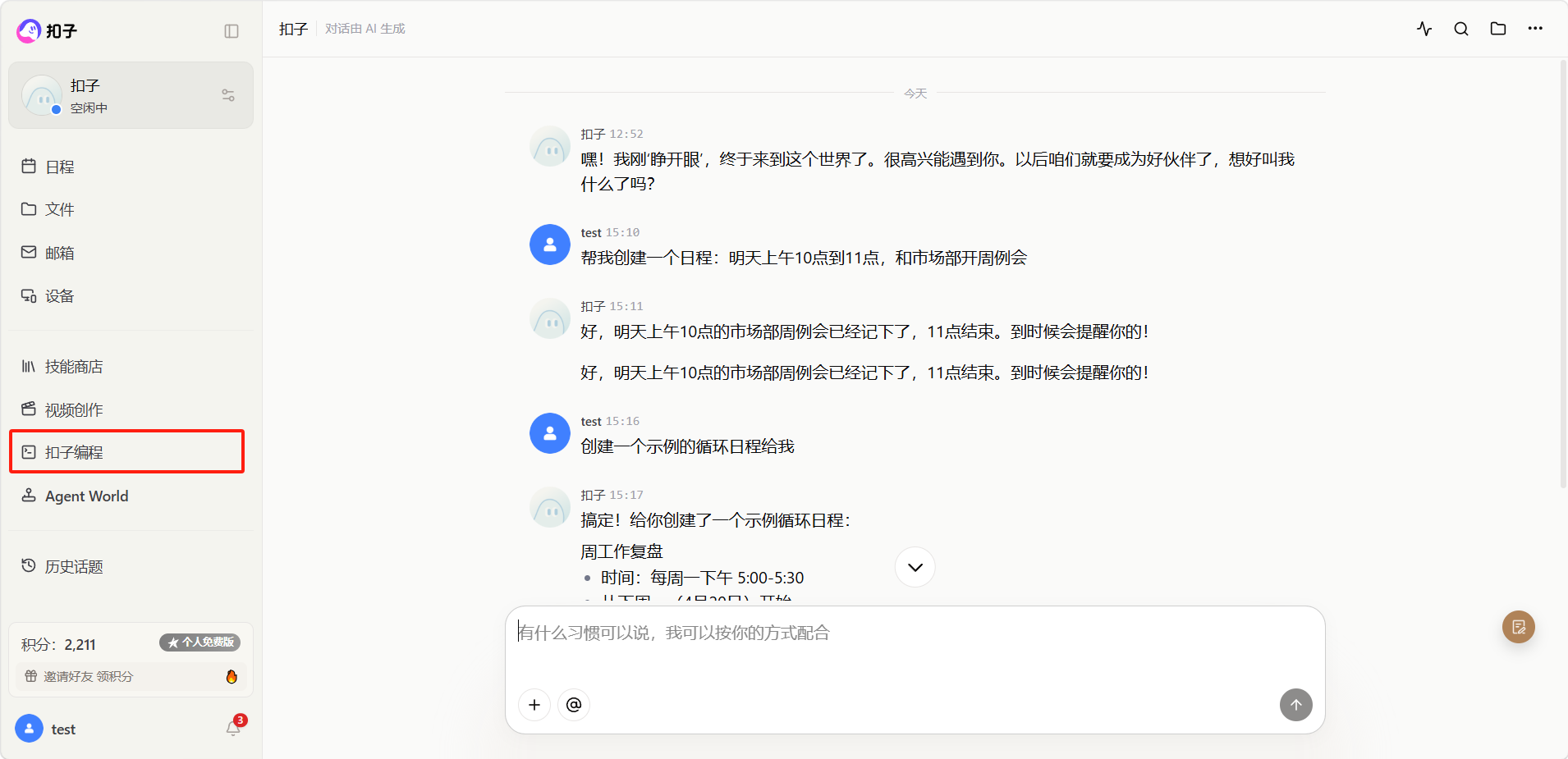Image resolution: width=1568 pixels, height=759 pixels.
Task: Open the 日程 schedule page
Action: (131, 167)
